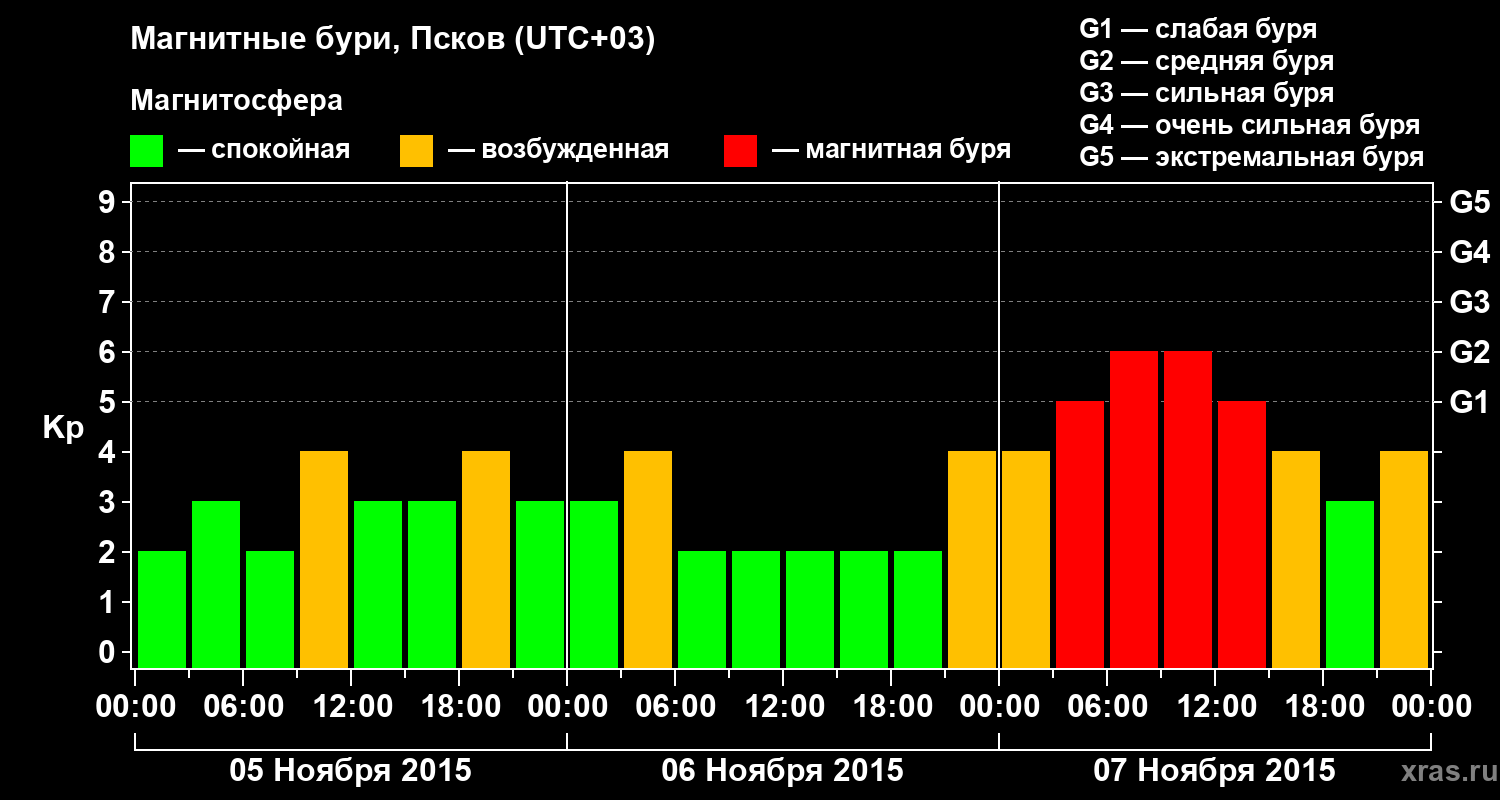Viewport: 1500px width, 800px height.
Task: Click the '— возбужденная' legend label
Action: [x=558, y=150]
